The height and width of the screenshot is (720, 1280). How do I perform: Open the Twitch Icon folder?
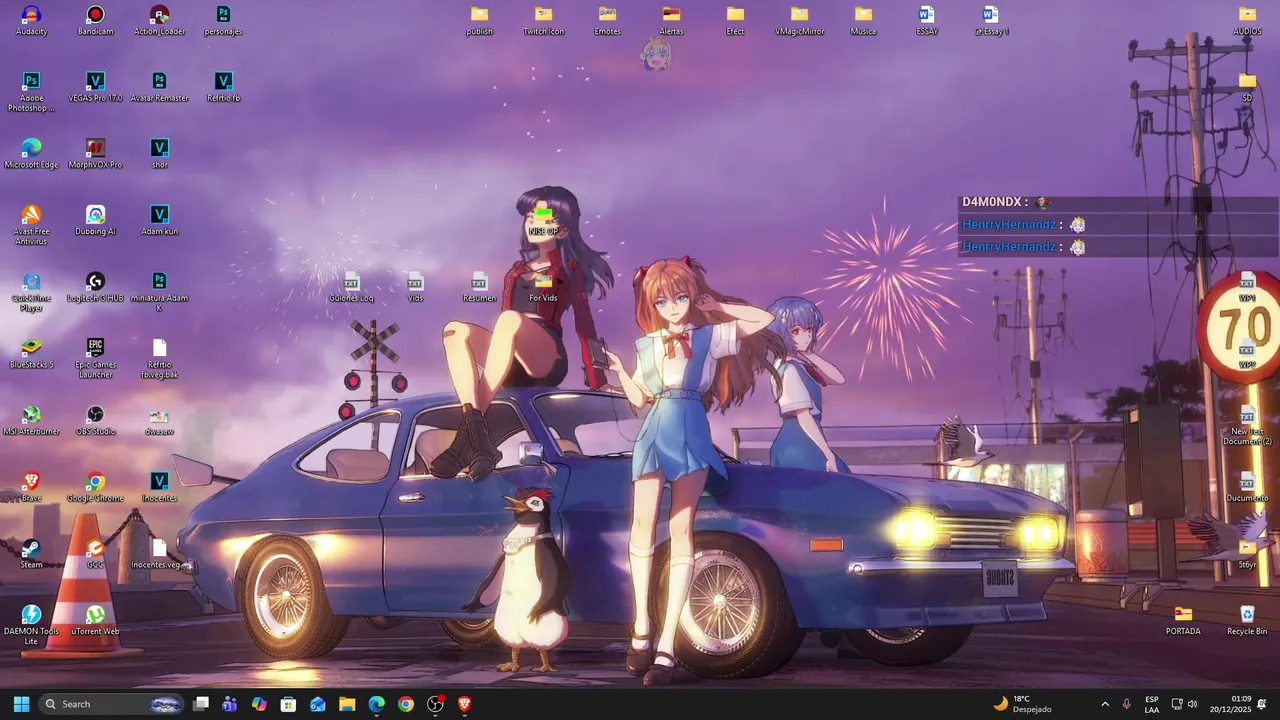pos(543,21)
